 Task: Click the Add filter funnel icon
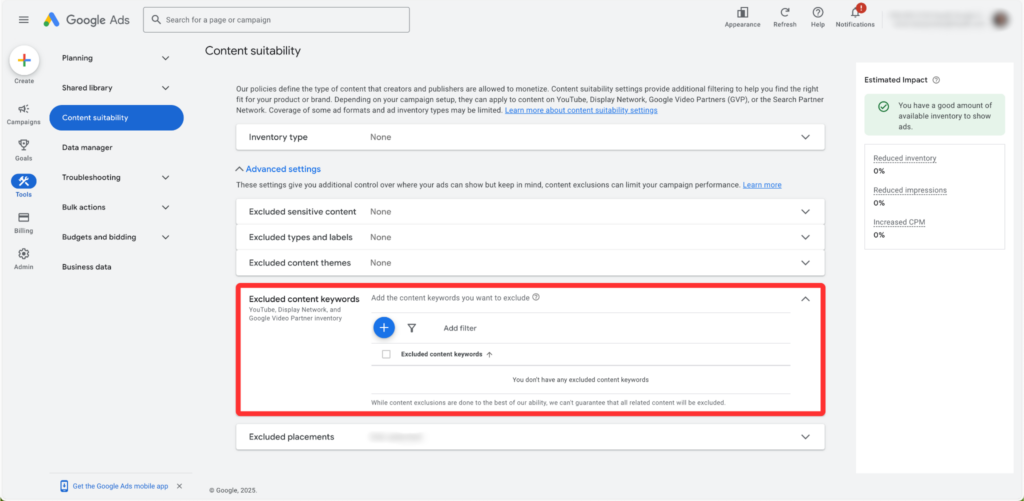pos(411,328)
